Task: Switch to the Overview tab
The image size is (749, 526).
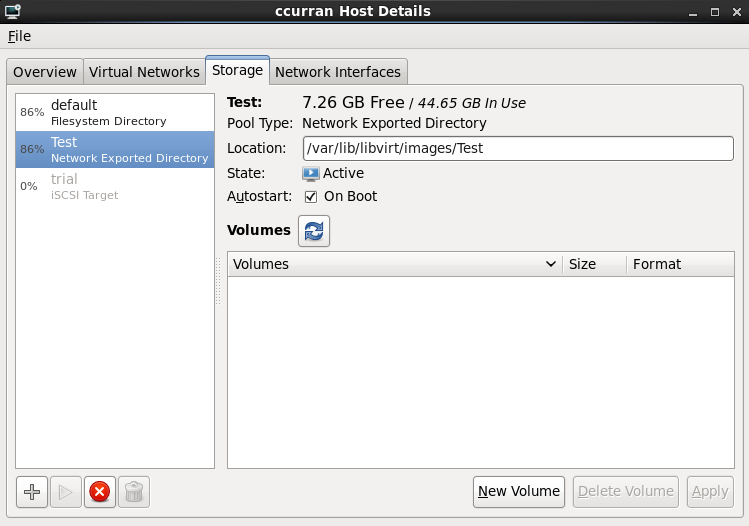Action: [x=45, y=72]
